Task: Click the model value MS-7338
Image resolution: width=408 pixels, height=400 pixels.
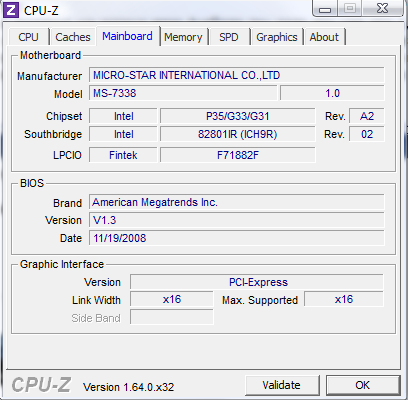Action: tap(183, 93)
